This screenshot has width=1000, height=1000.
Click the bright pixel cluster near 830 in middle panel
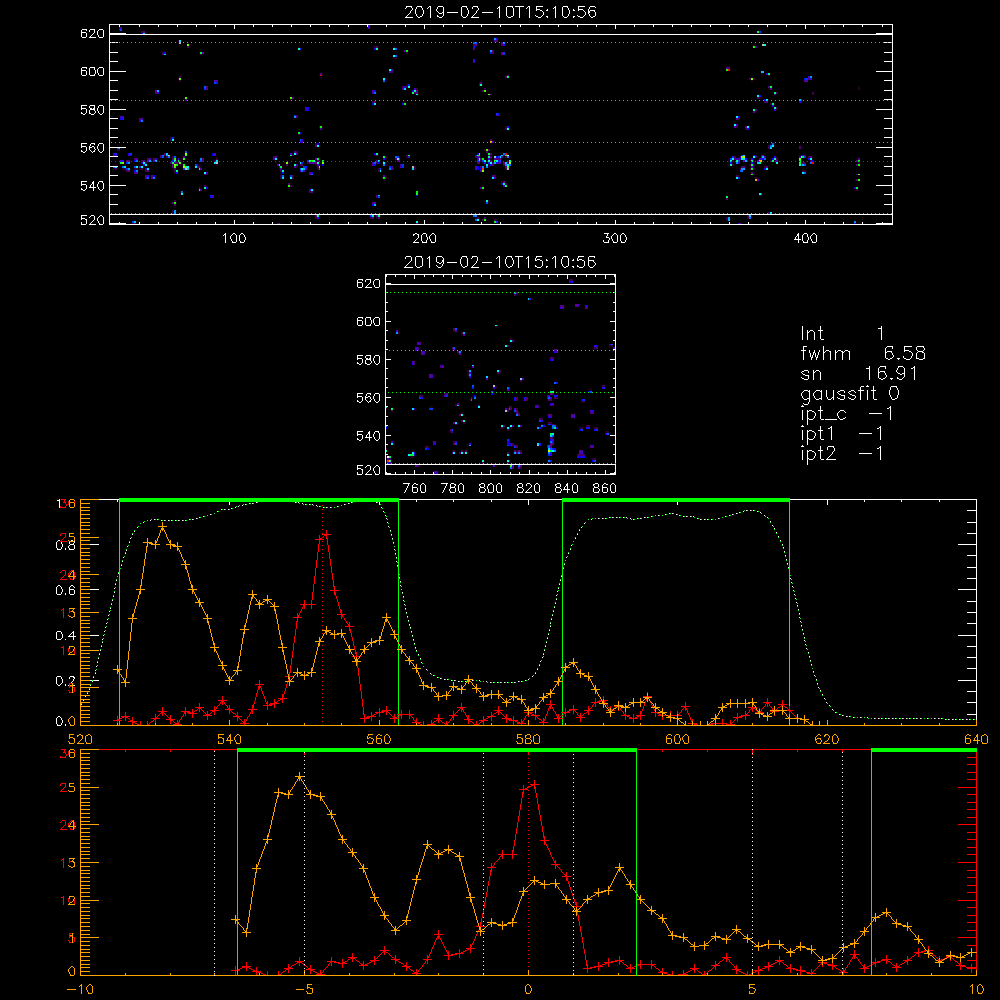[x=552, y=443]
